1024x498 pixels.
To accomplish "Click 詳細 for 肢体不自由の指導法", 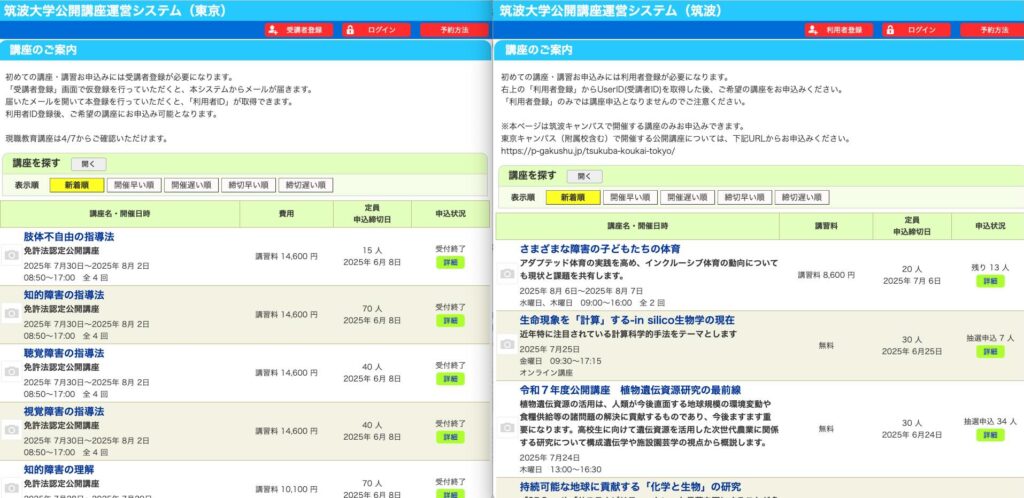I will 451,262.
